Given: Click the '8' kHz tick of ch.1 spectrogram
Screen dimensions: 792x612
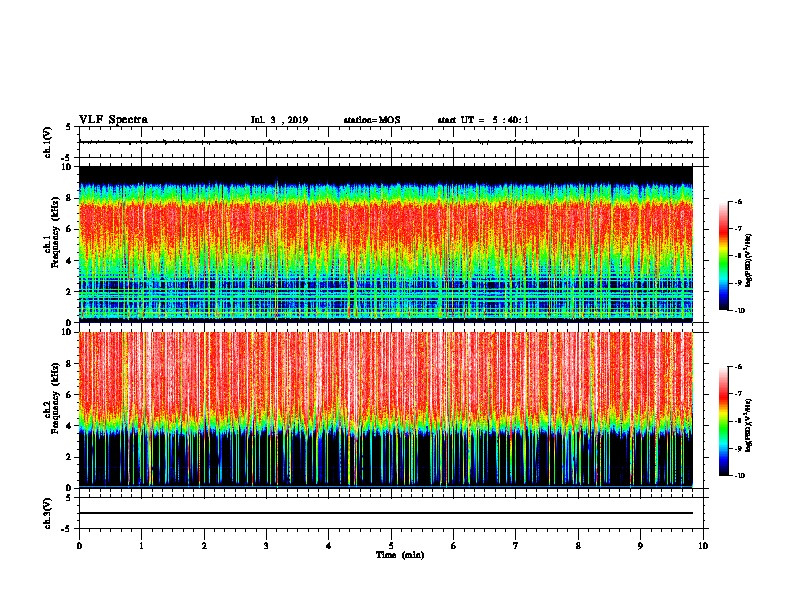Looking at the screenshot, I should point(69,198).
